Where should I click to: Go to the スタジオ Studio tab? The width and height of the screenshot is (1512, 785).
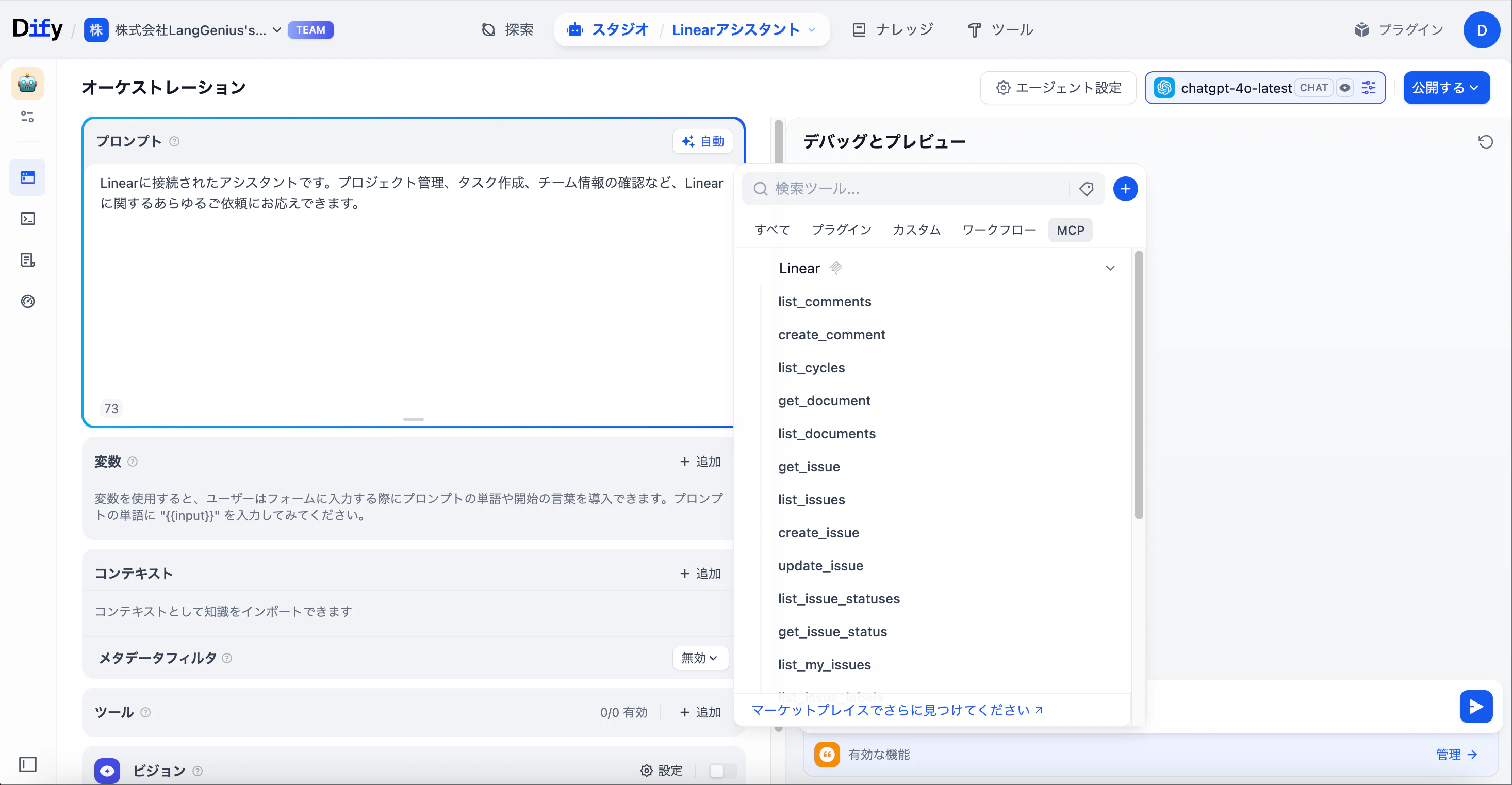(x=607, y=30)
